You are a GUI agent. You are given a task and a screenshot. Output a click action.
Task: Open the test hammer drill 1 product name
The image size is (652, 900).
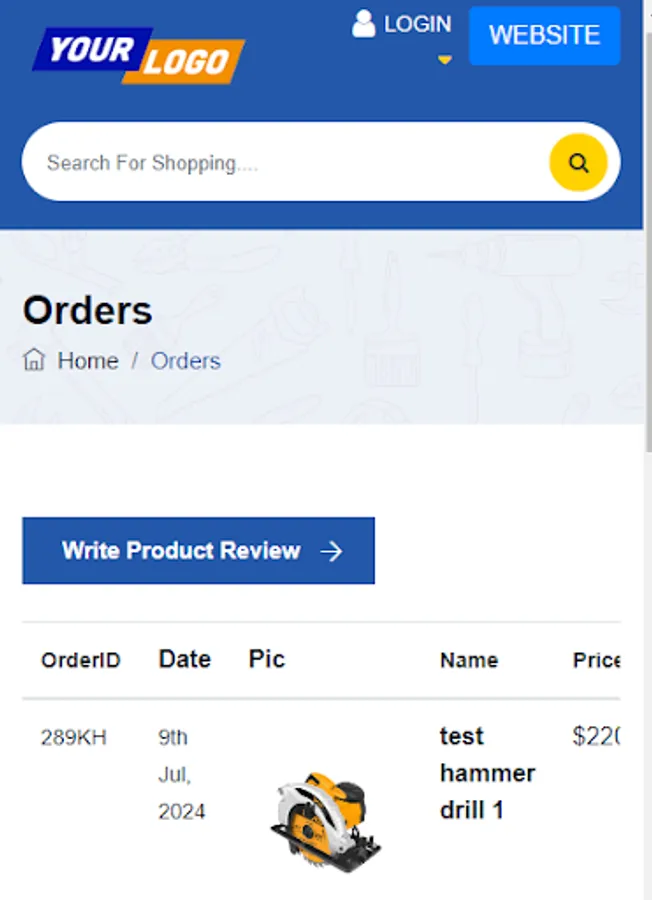487,773
